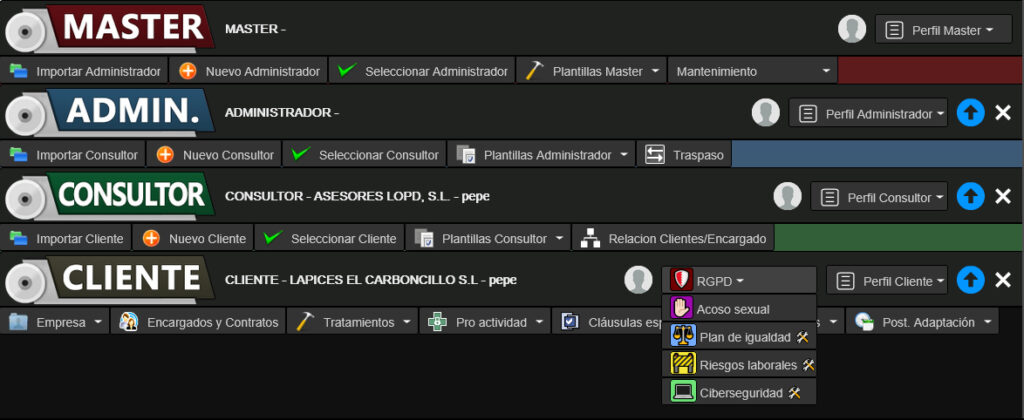Screen dimensions: 1024x420
Task: Open Encargados y Contratos
Action: point(199,322)
